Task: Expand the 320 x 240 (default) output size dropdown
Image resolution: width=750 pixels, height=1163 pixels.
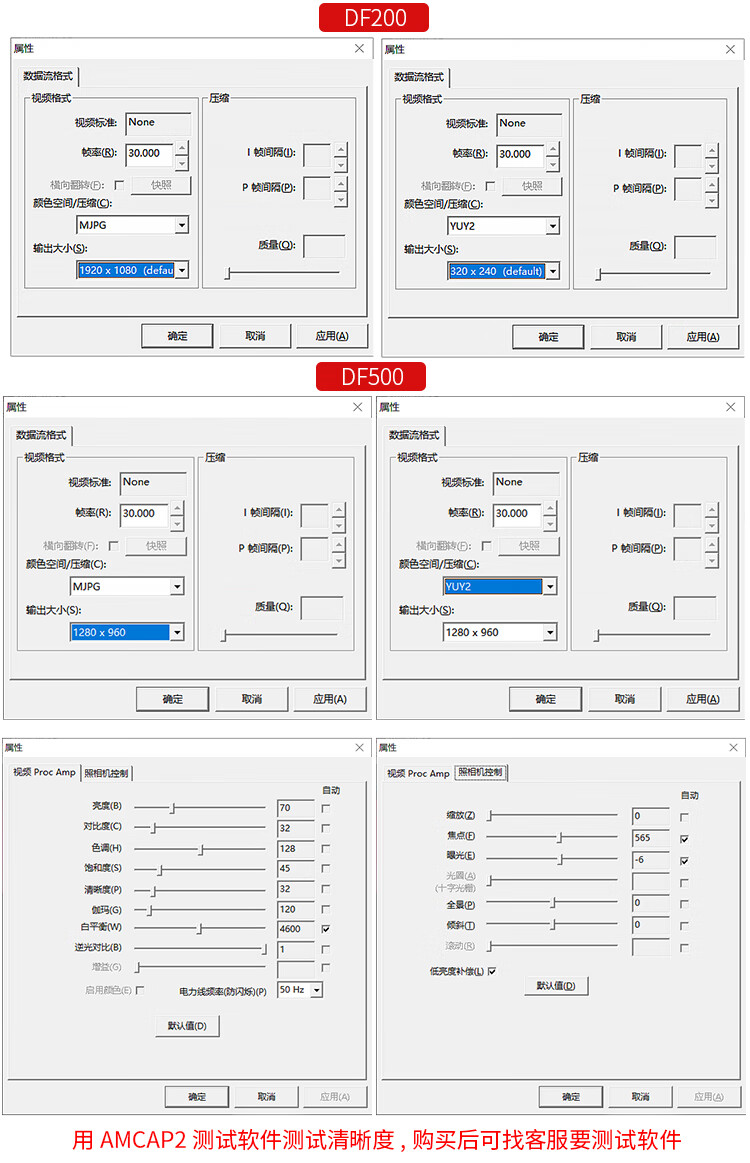Action: 552,271
